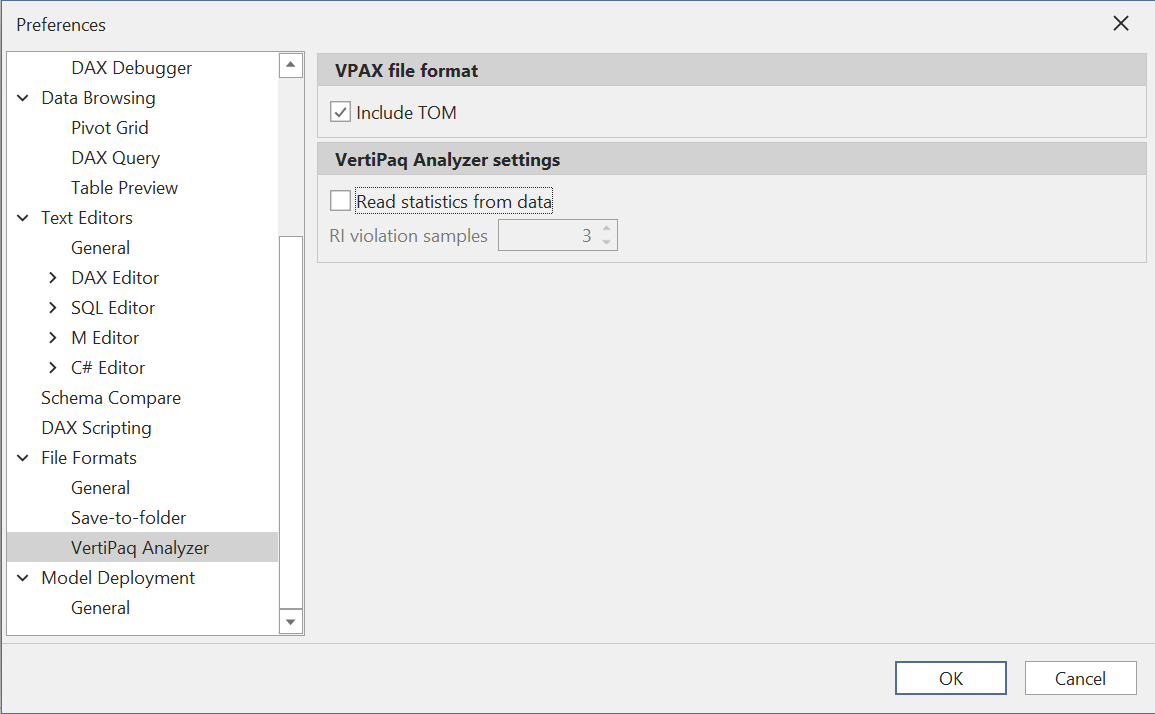Select the DAX Editor label
The image size is (1155, 714).
pyautogui.click(x=115, y=278)
